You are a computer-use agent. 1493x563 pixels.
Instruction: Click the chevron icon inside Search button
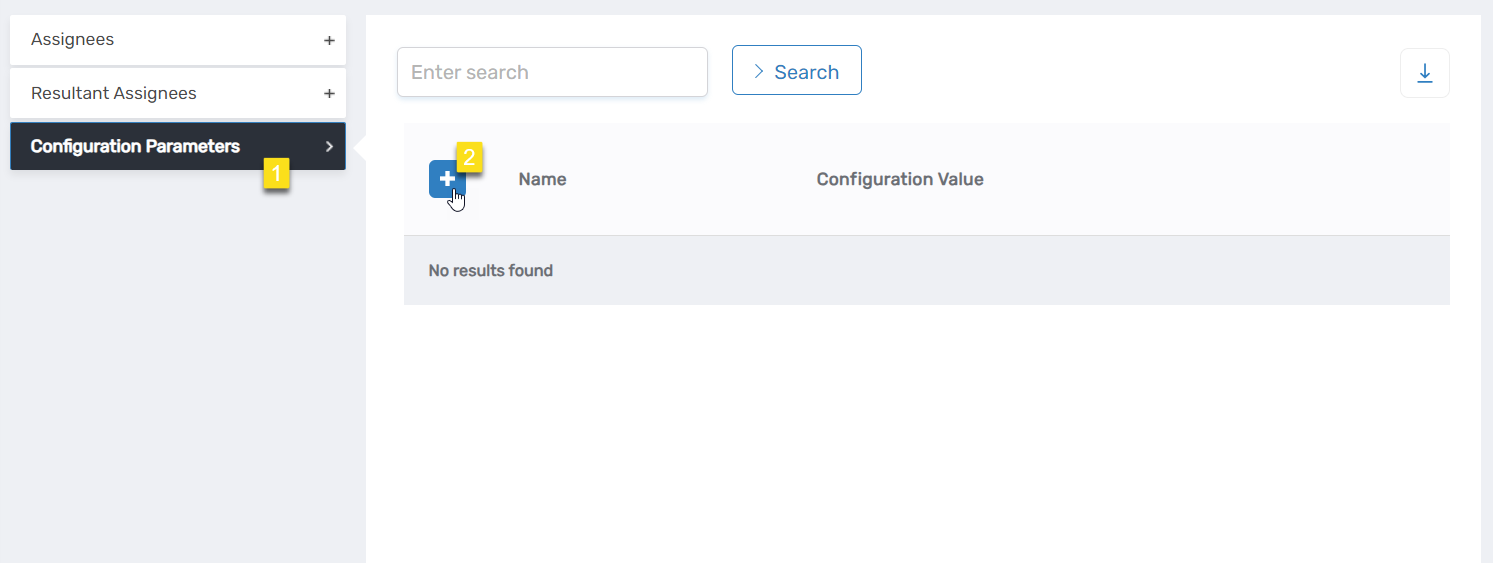pos(759,71)
